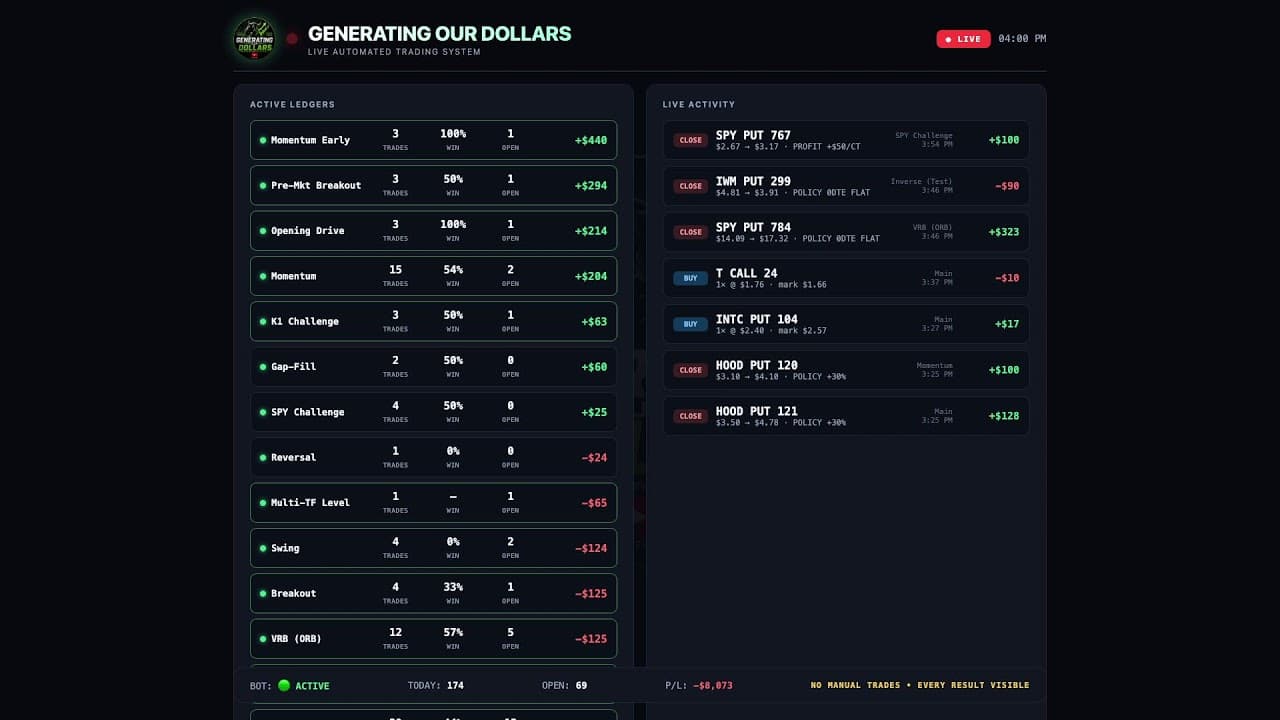The height and width of the screenshot is (720, 1280).
Task: Click the "−$24" Reversal loss
Action: tap(594, 458)
